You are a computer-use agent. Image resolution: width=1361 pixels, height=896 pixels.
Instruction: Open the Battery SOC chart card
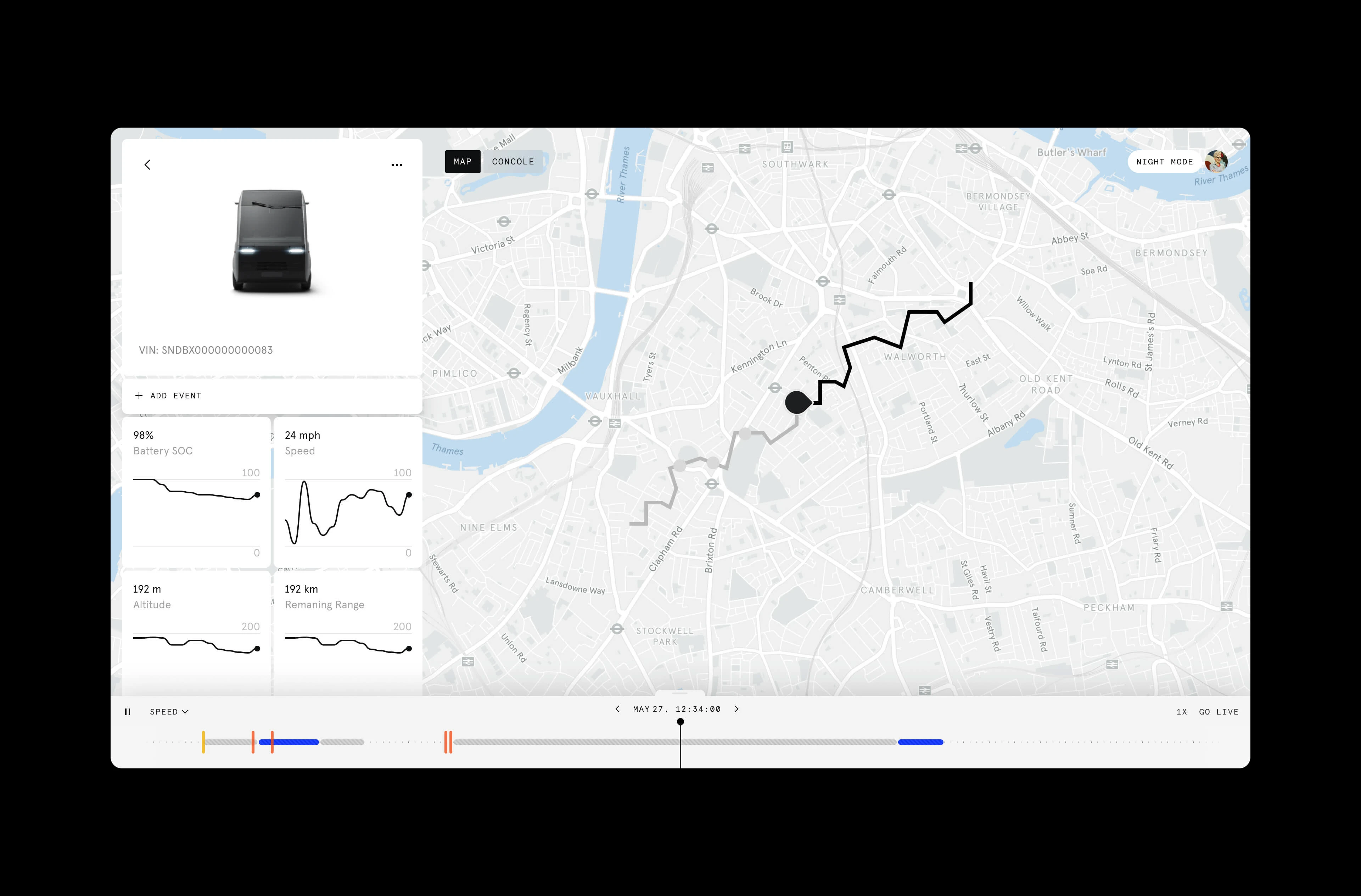coord(196,492)
